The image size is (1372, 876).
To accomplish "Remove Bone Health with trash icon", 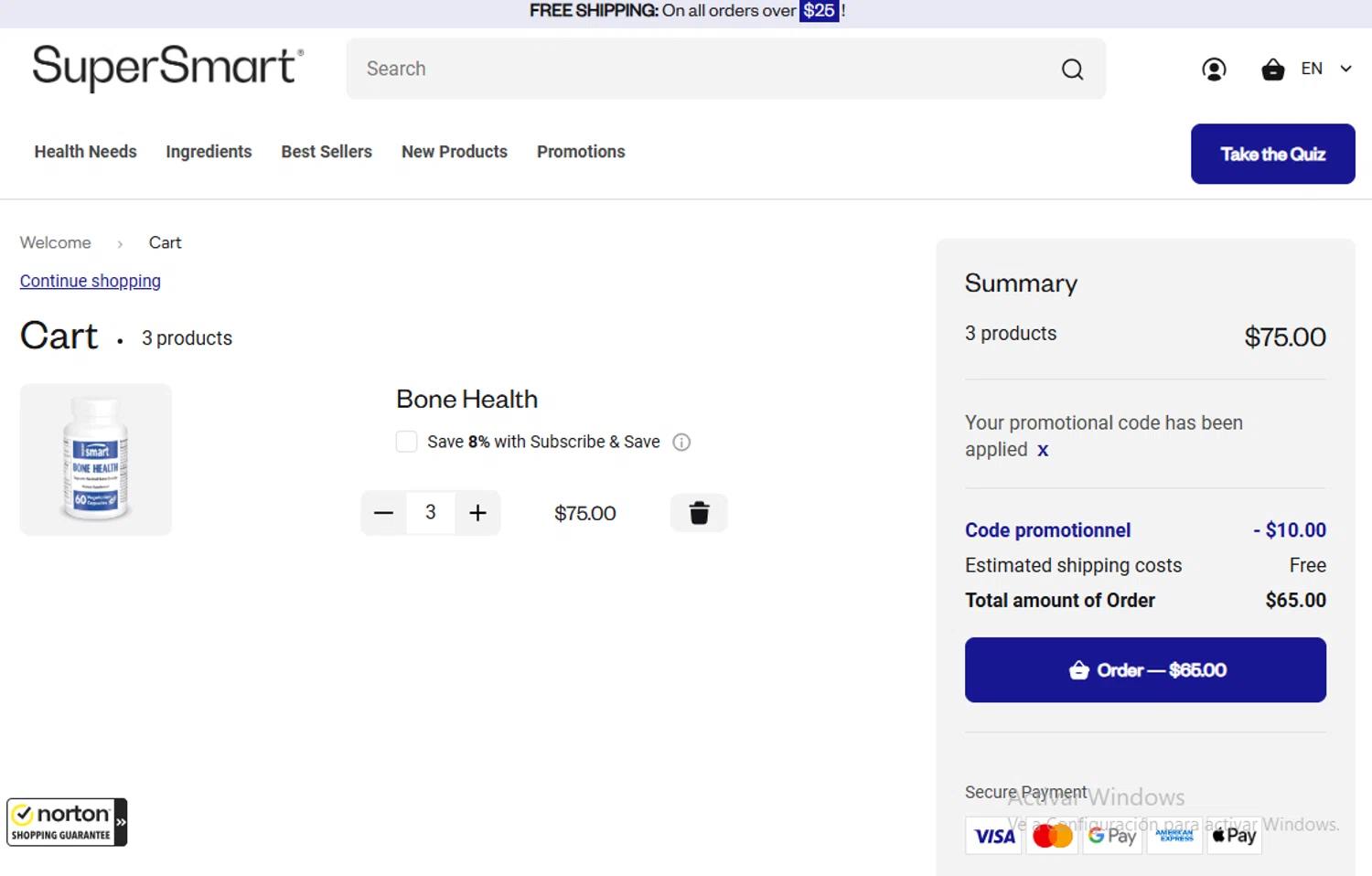I will [699, 513].
